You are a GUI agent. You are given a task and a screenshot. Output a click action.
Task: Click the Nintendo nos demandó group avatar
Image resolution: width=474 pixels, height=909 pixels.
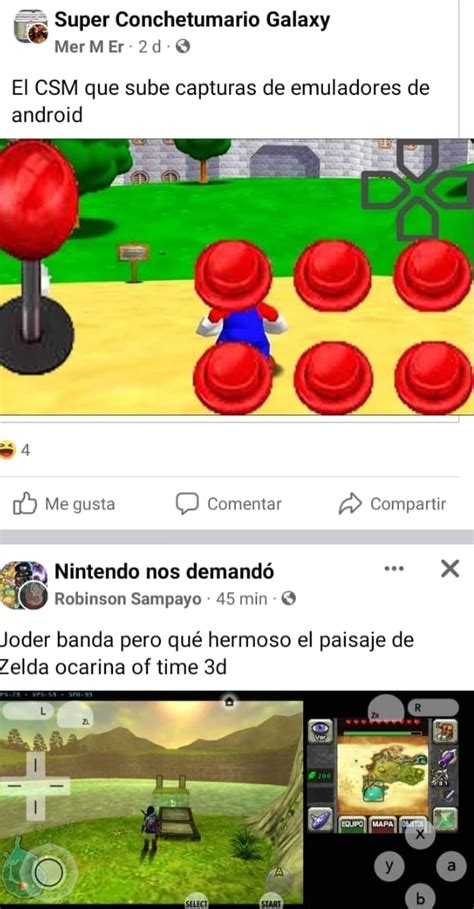(24, 585)
